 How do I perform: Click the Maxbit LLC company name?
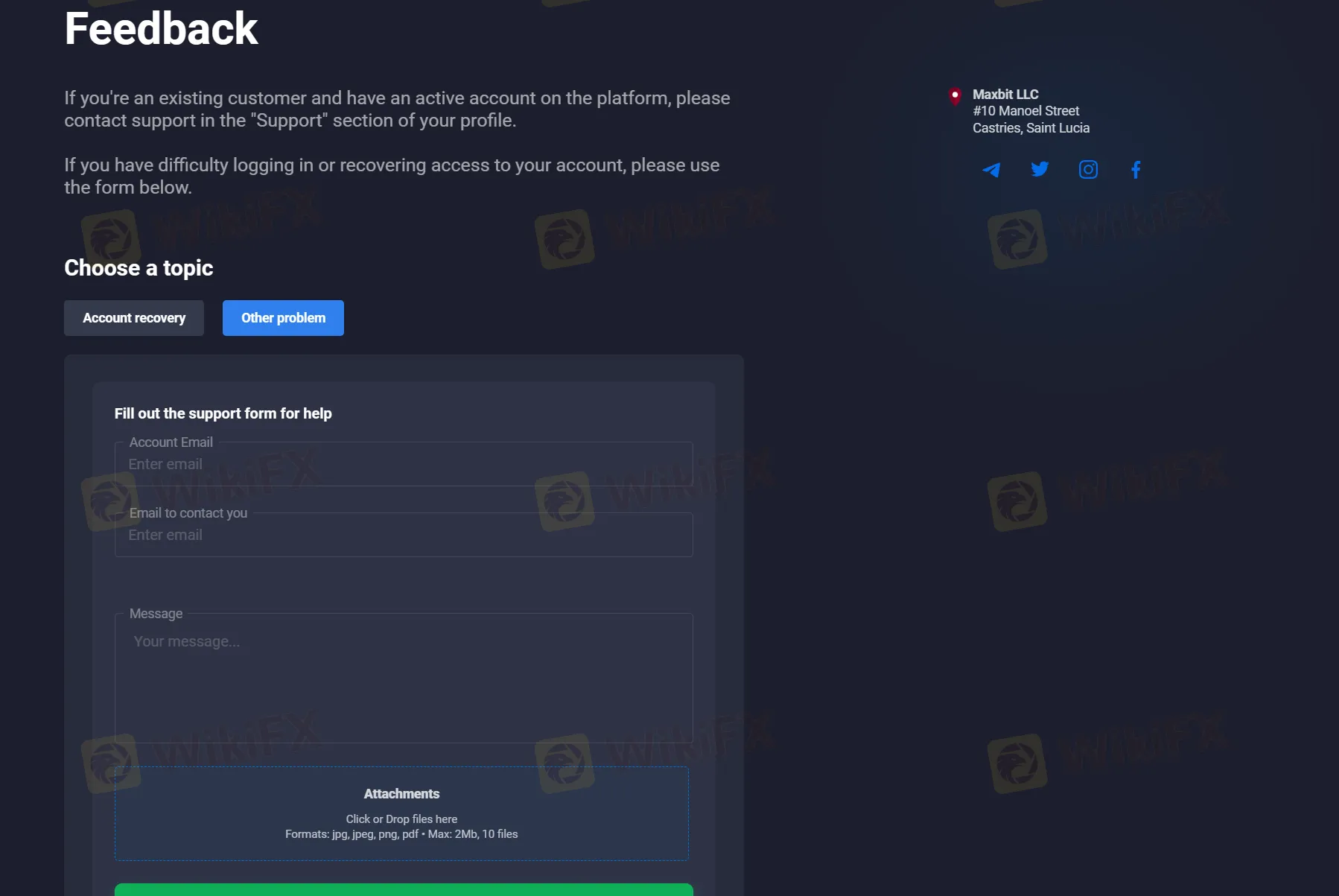1005,95
